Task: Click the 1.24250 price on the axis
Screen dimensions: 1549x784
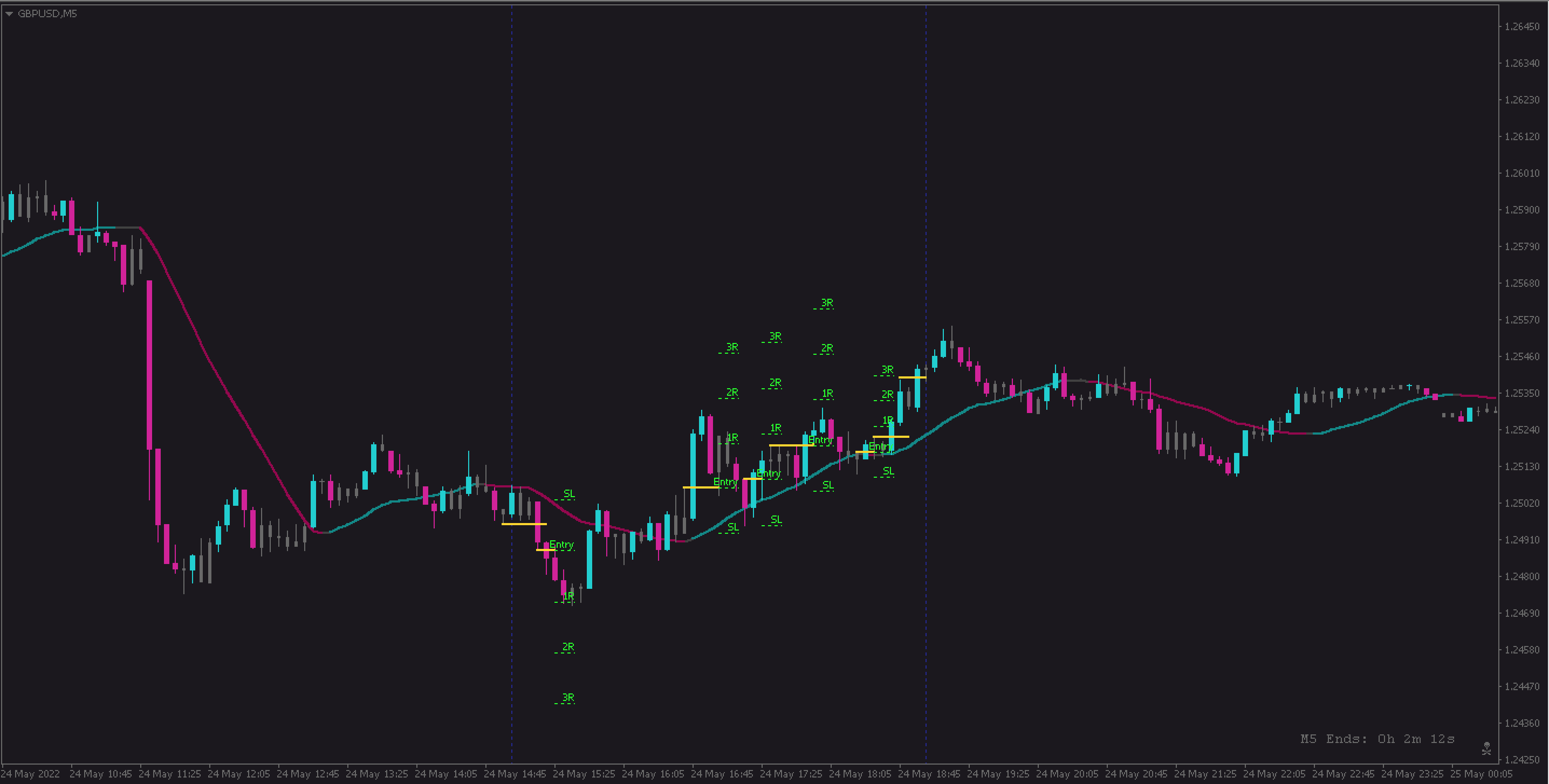Action: (1522, 759)
